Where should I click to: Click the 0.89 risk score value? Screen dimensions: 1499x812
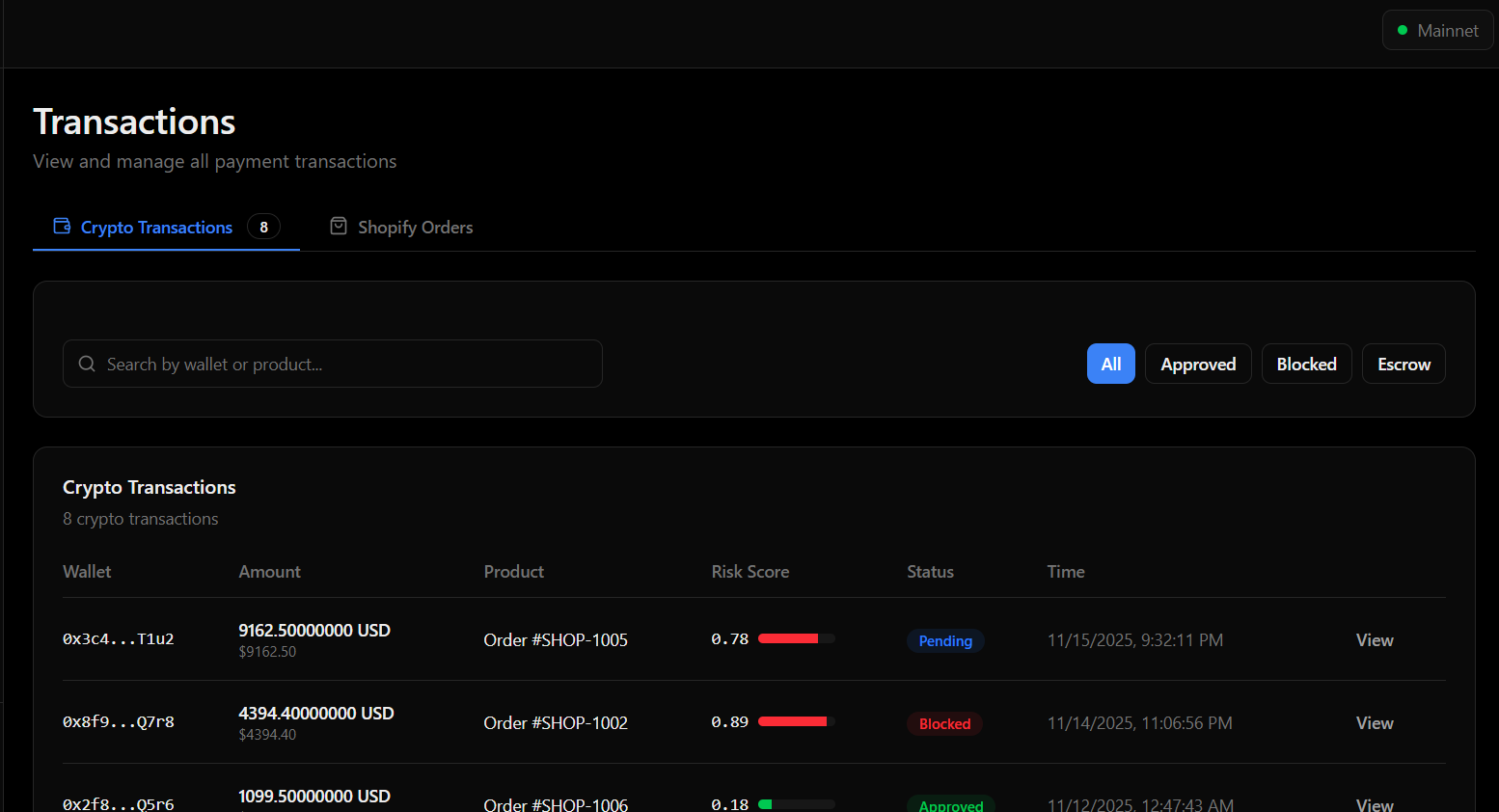tap(730, 721)
